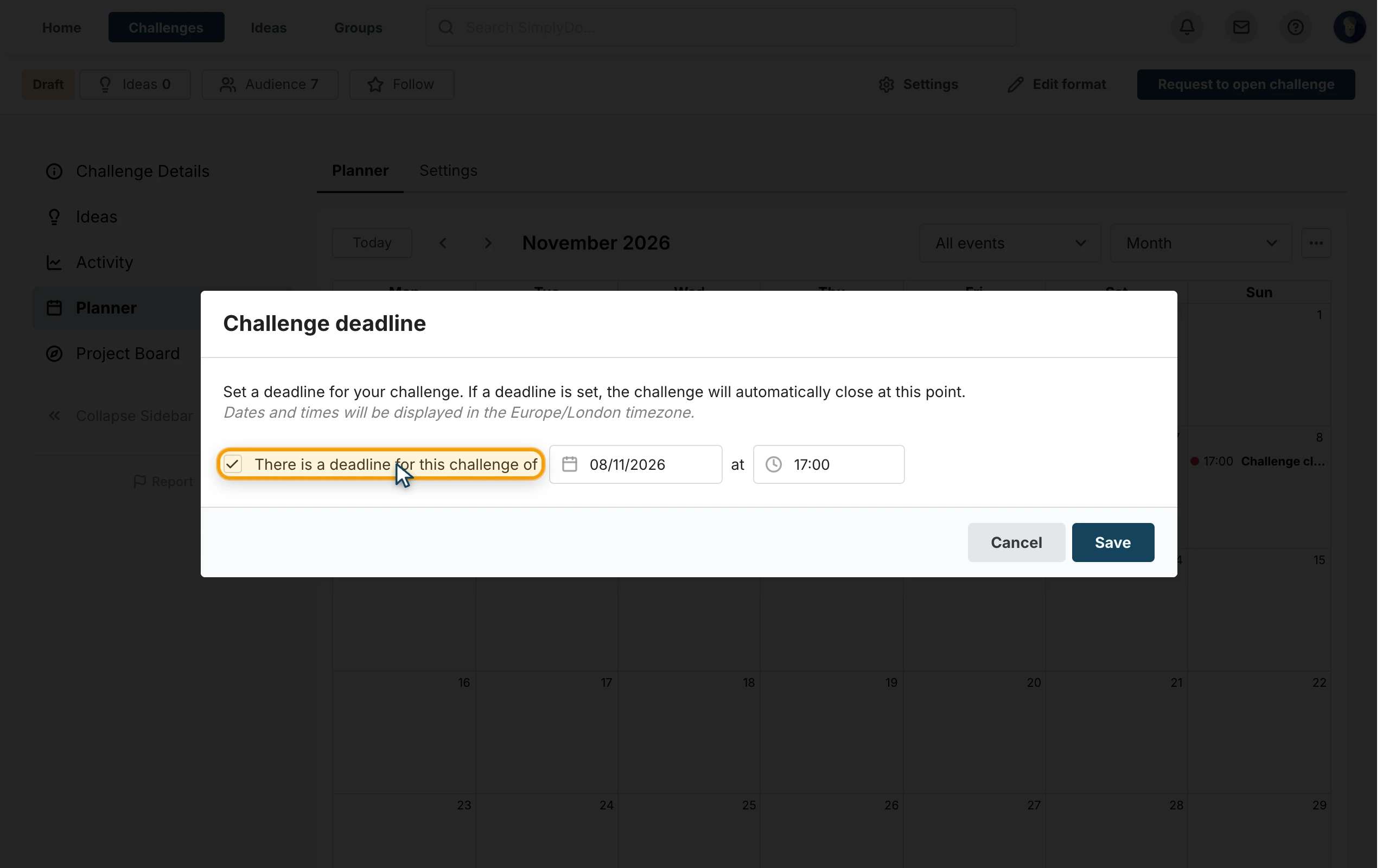Jump to Today in calendar
This screenshot has height=868, width=1389.
click(372, 243)
